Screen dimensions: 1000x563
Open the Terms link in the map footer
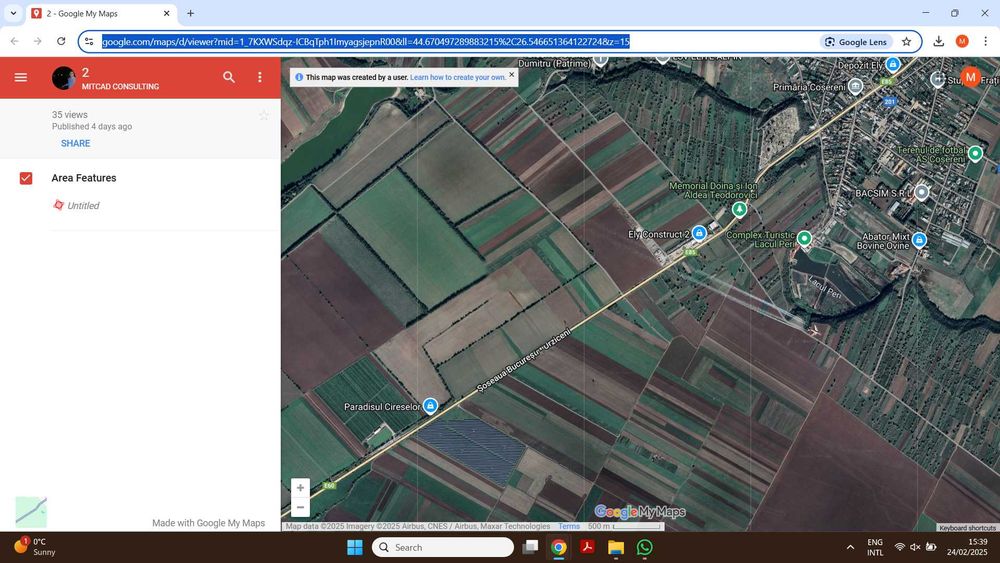click(569, 527)
